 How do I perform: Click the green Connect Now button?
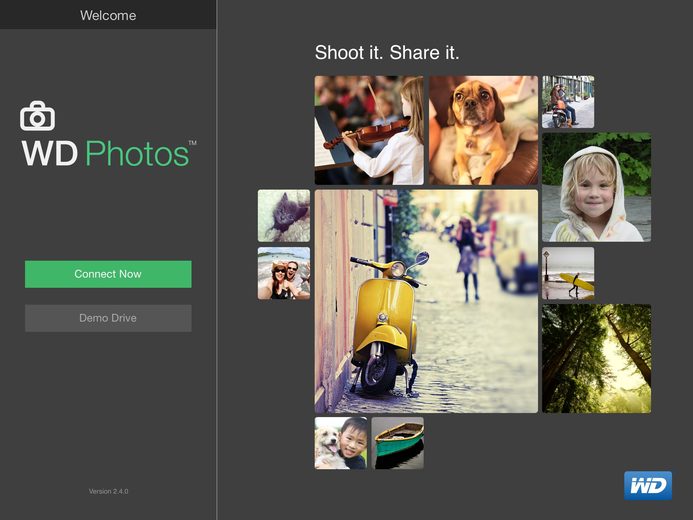pos(108,274)
